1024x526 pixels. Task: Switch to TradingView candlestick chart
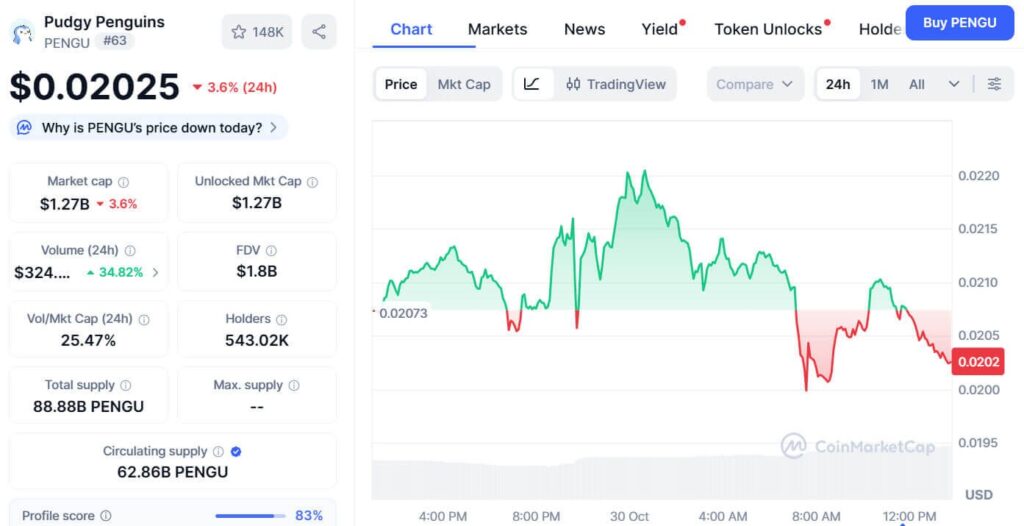(615, 84)
